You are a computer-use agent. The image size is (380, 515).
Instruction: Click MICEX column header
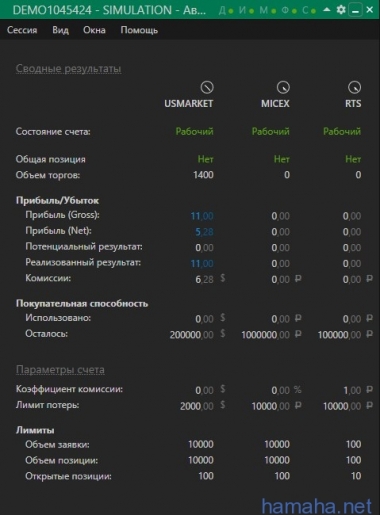pos(275,104)
